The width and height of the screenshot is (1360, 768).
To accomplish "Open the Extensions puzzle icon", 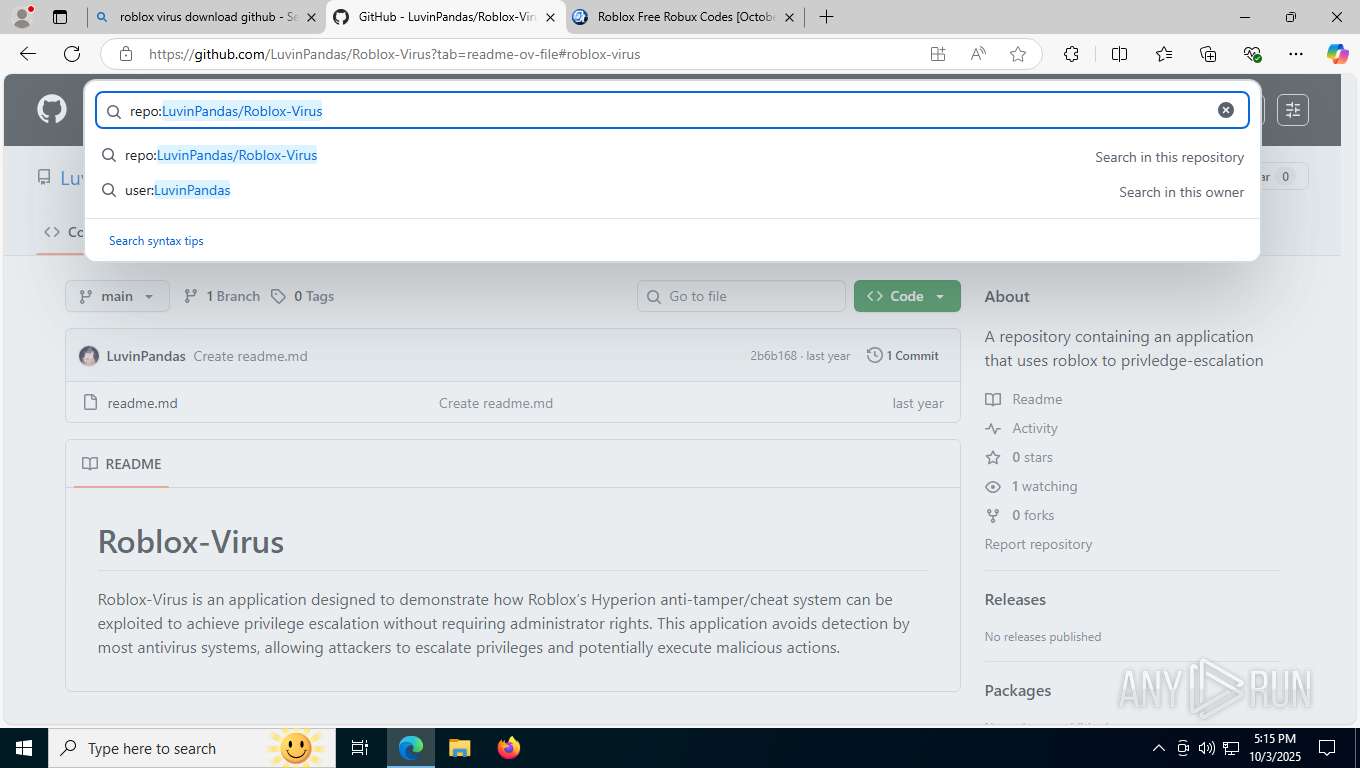I will [1071, 54].
